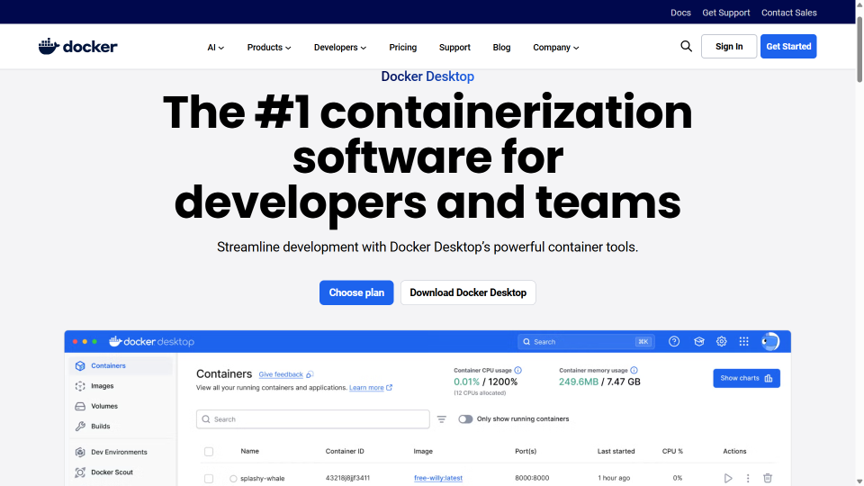Click the page vertical scrollbar thumb
Viewport: 864px width, 486px height.
tap(860, 50)
